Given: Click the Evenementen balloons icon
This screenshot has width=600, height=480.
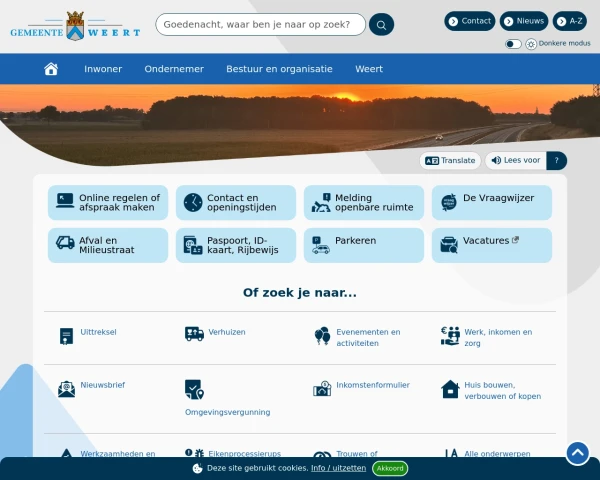Looking at the screenshot, I should [x=322, y=336].
